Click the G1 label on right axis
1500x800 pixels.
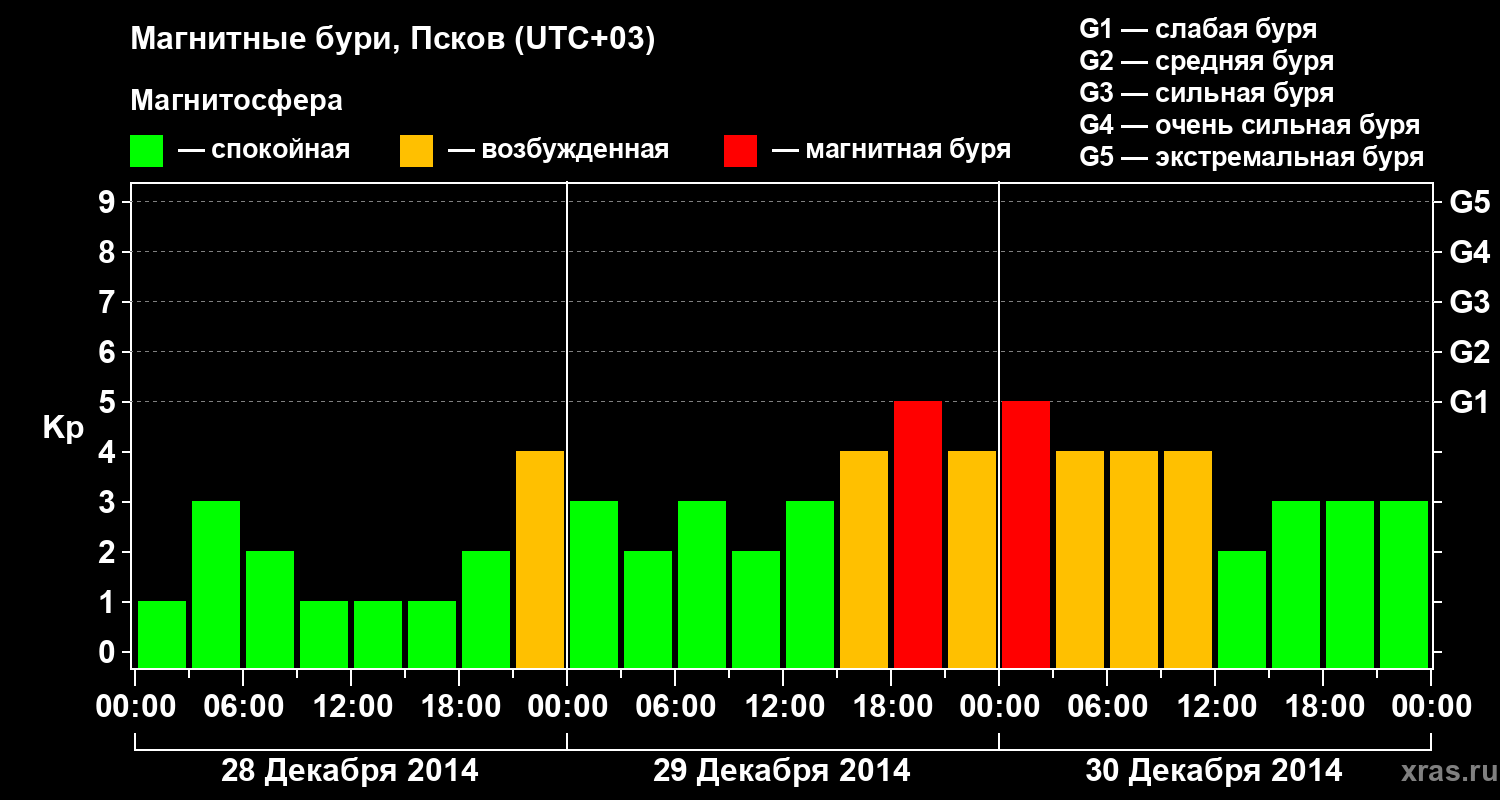[x=1469, y=402]
